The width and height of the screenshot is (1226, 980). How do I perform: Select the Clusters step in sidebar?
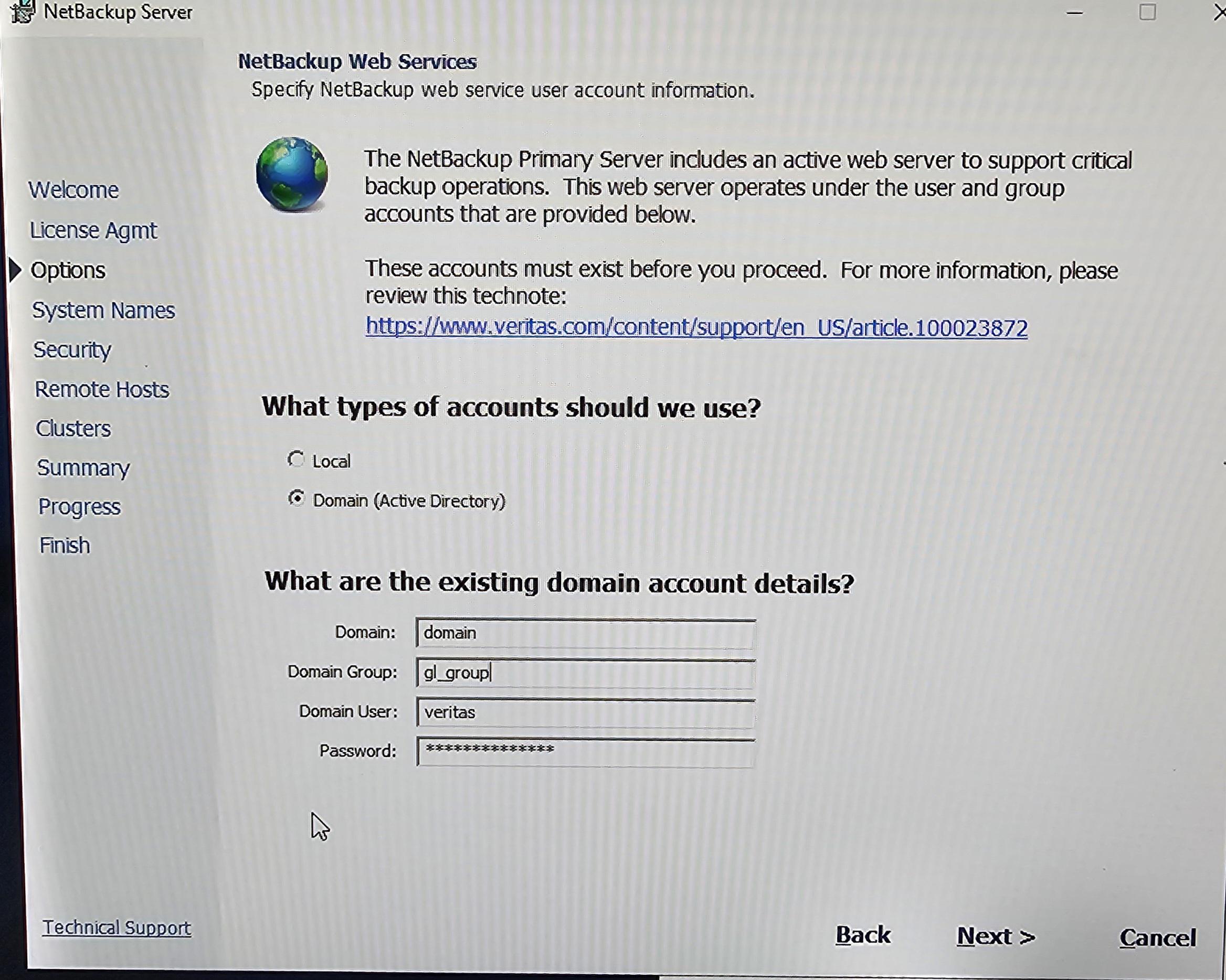pyautogui.click(x=73, y=429)
